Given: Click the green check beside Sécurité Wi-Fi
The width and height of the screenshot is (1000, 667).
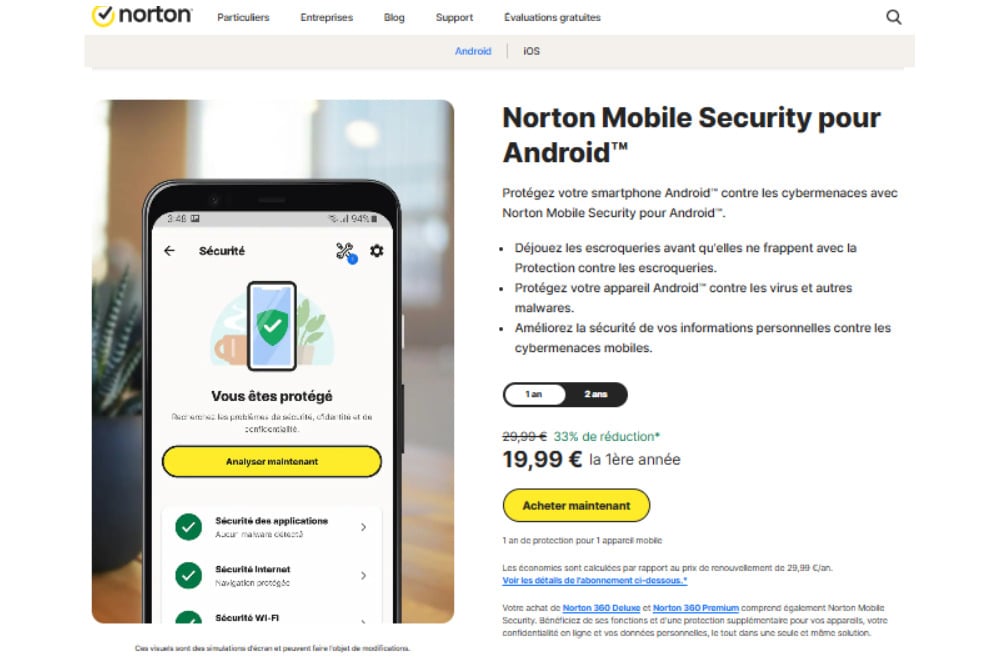Looking at the screenshot, I should [188, 619].
